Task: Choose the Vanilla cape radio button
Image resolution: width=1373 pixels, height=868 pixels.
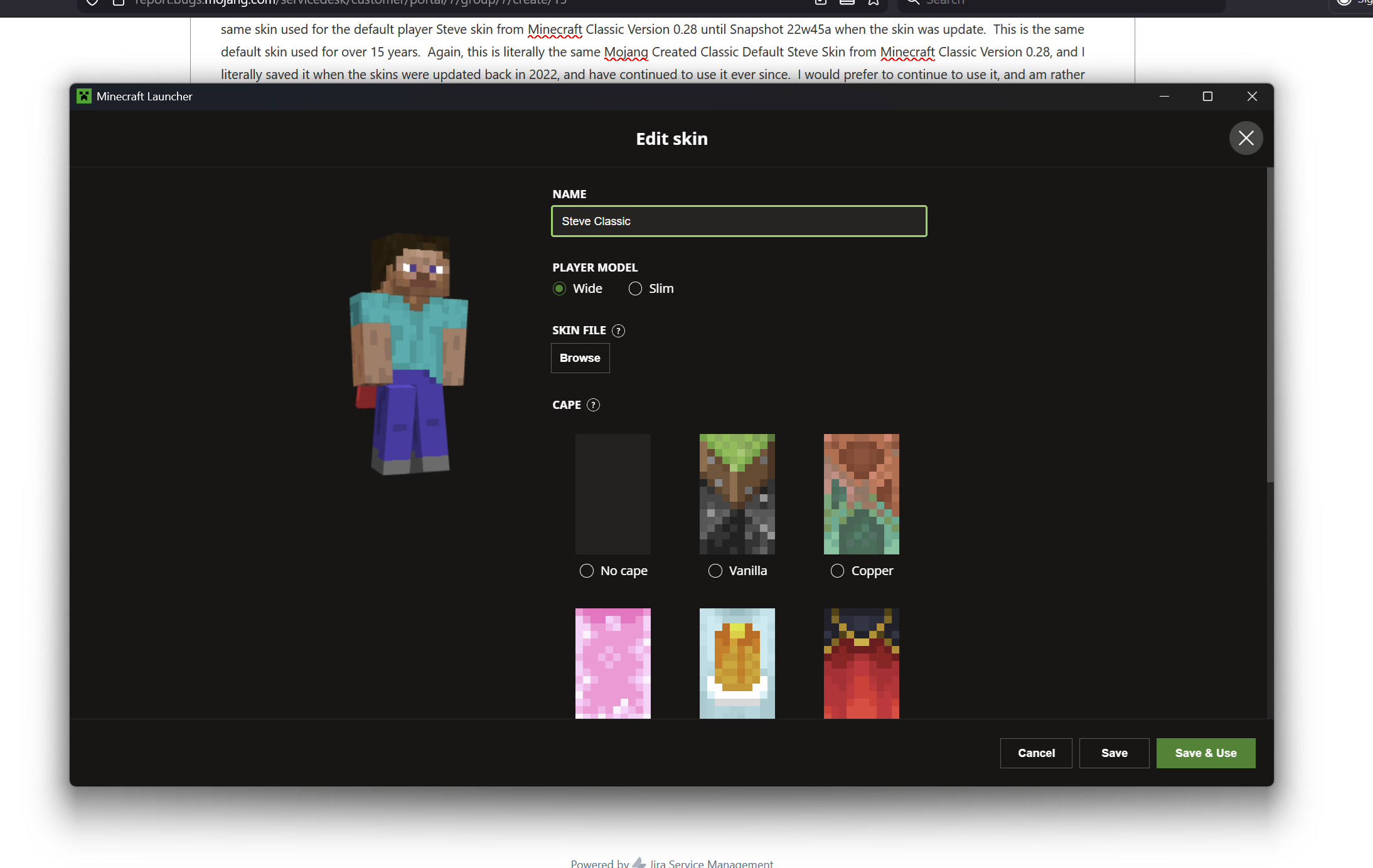Action: coord(715,571)
